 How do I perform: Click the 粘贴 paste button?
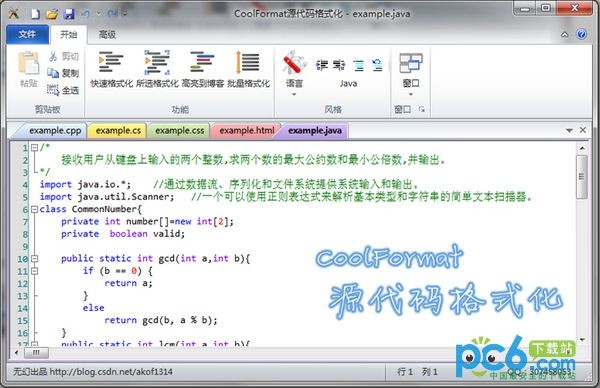(29, 69)
